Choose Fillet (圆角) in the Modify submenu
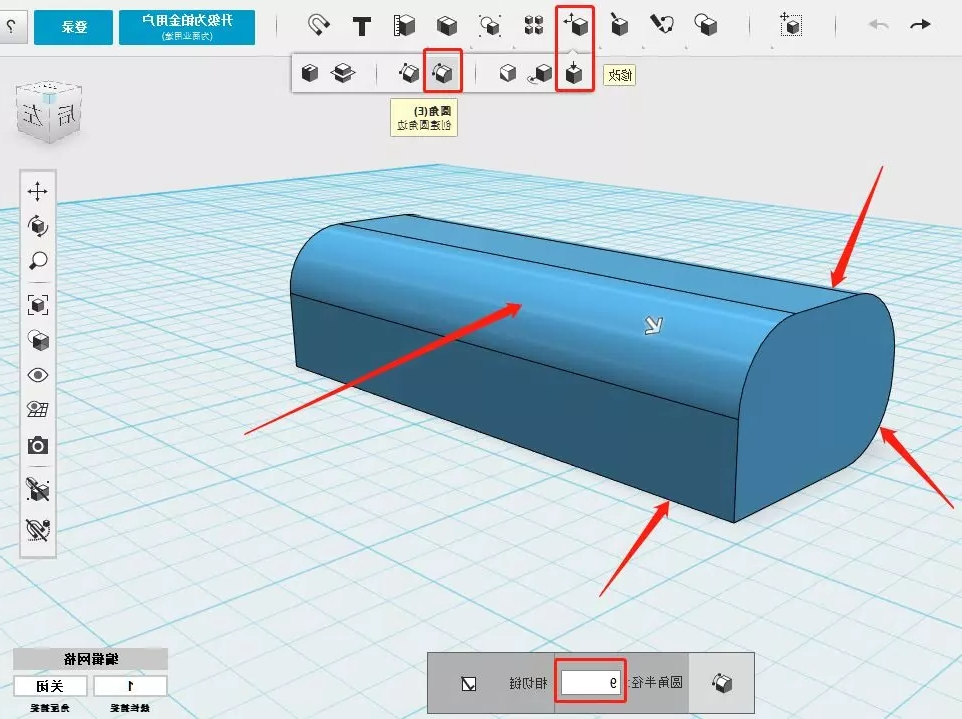This screenshot has height=719, width=962. (x=442, y=73)
